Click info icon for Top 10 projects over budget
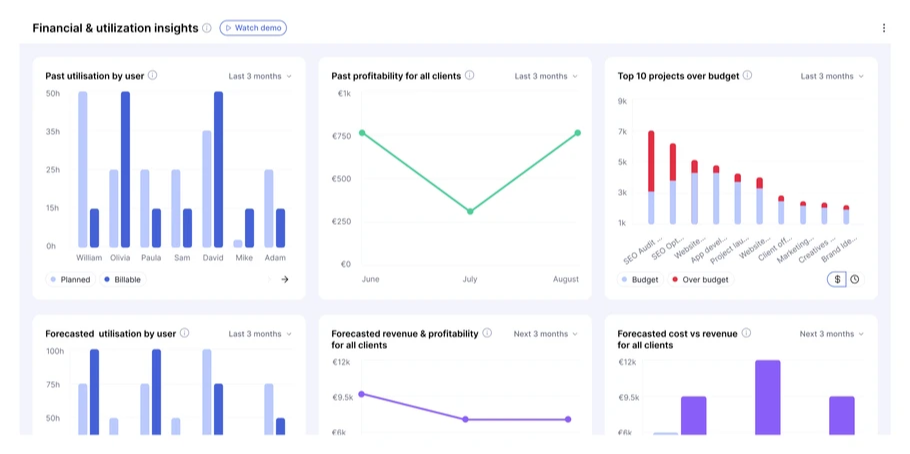910x454 pixels. point(748,76)
